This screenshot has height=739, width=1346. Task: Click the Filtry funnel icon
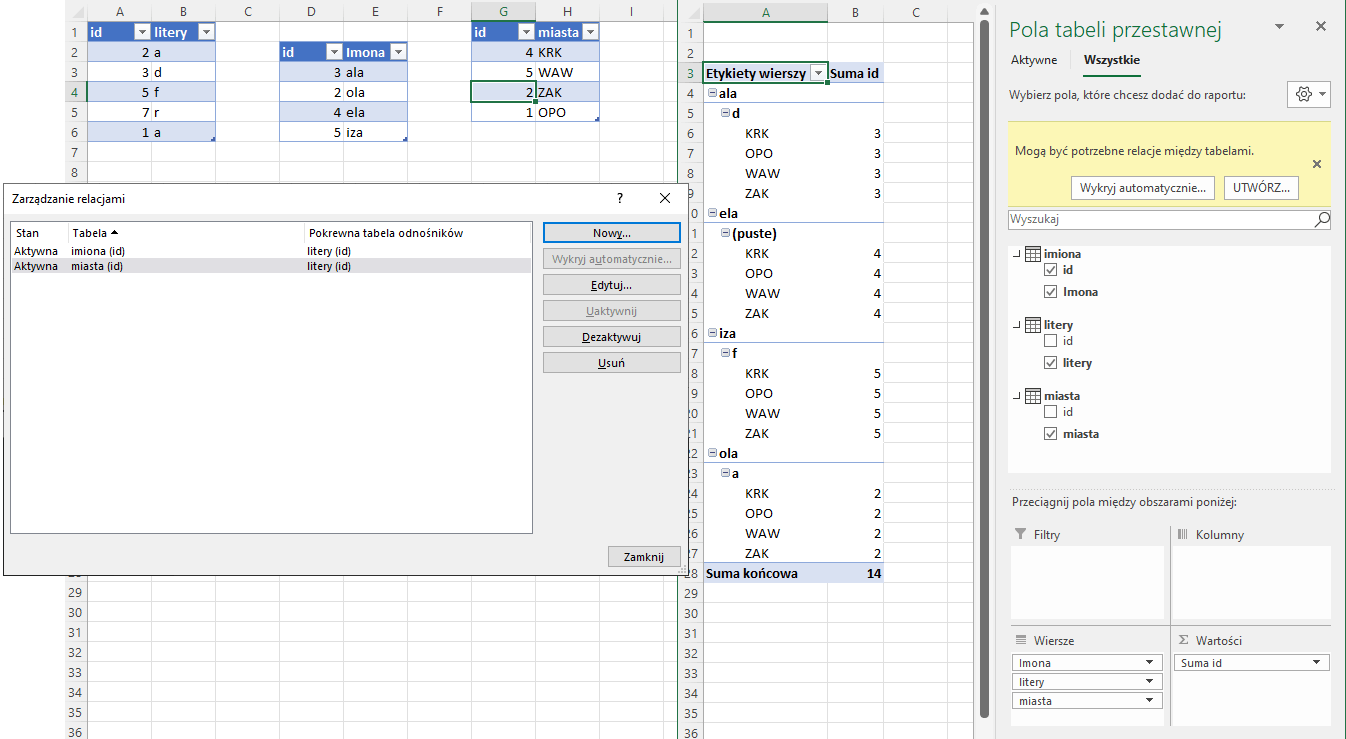(x=1020, y=535)
